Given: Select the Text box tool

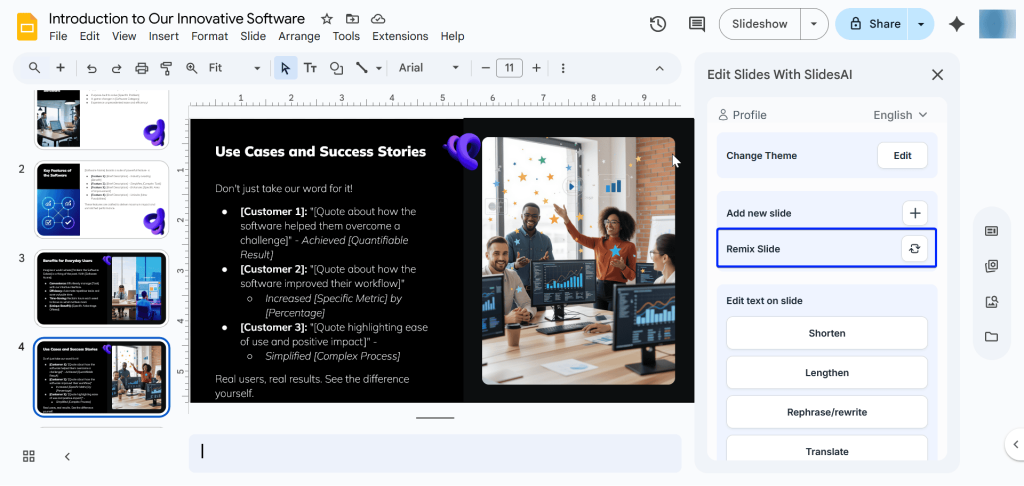Looking at the screenshot, I should 310,68.
